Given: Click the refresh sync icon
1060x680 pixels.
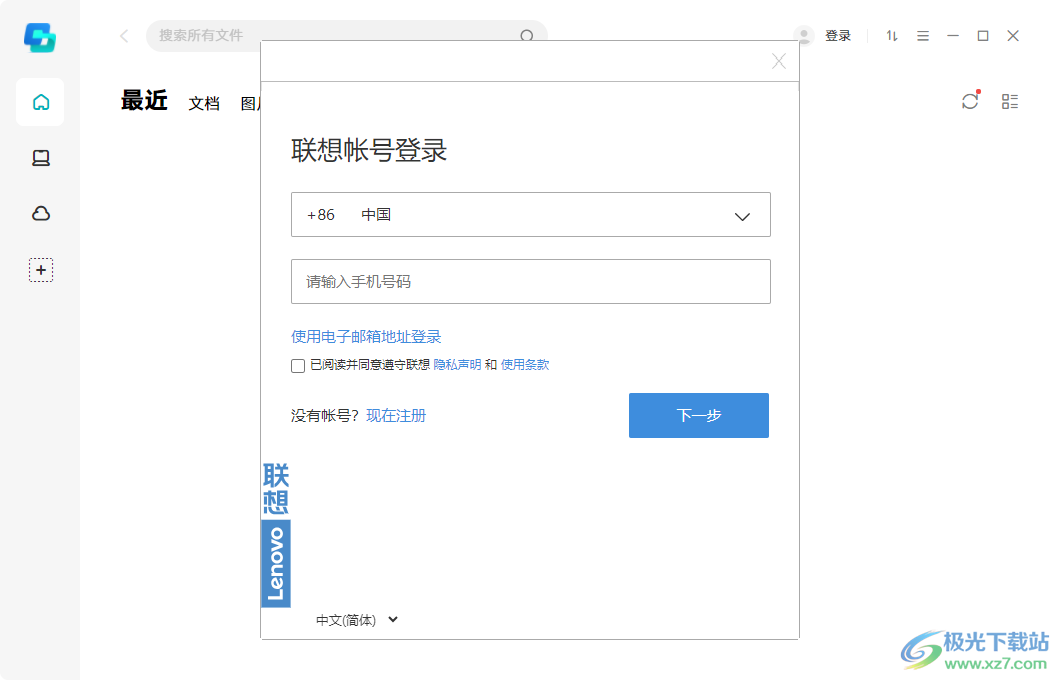Looking at the screenshot, I should tap(971, 101).
